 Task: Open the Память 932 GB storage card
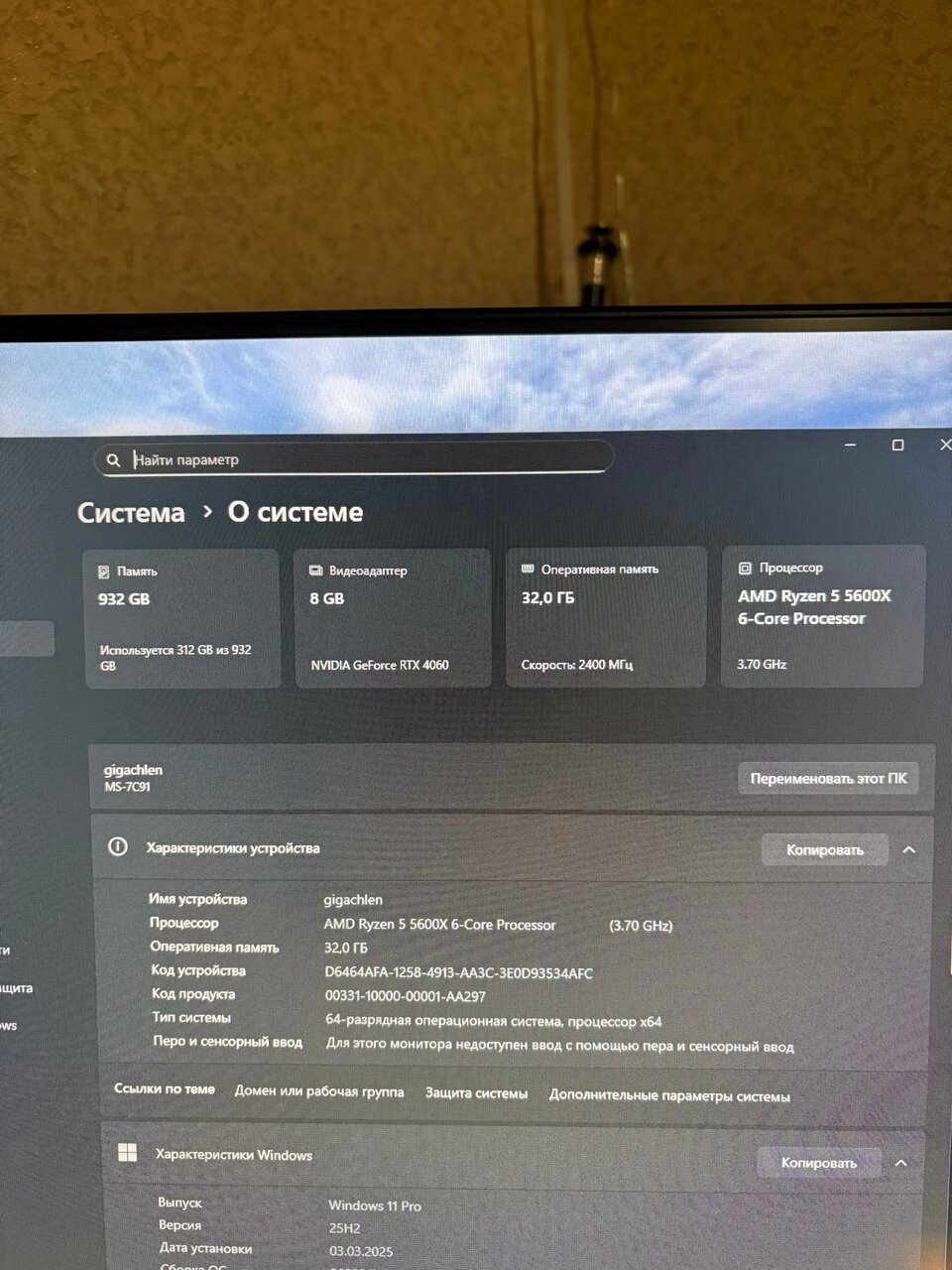(181, 617)
